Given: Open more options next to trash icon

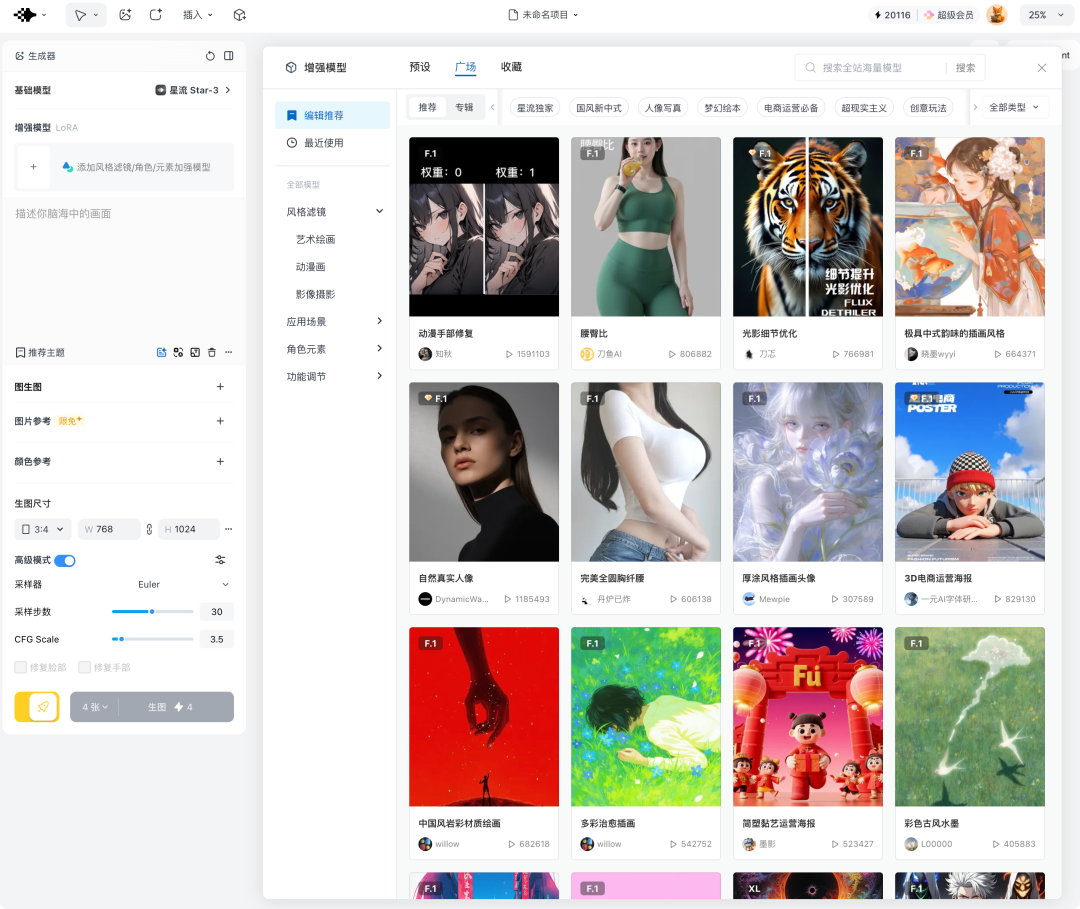Looking at the screenshot, I should point(229,353).
